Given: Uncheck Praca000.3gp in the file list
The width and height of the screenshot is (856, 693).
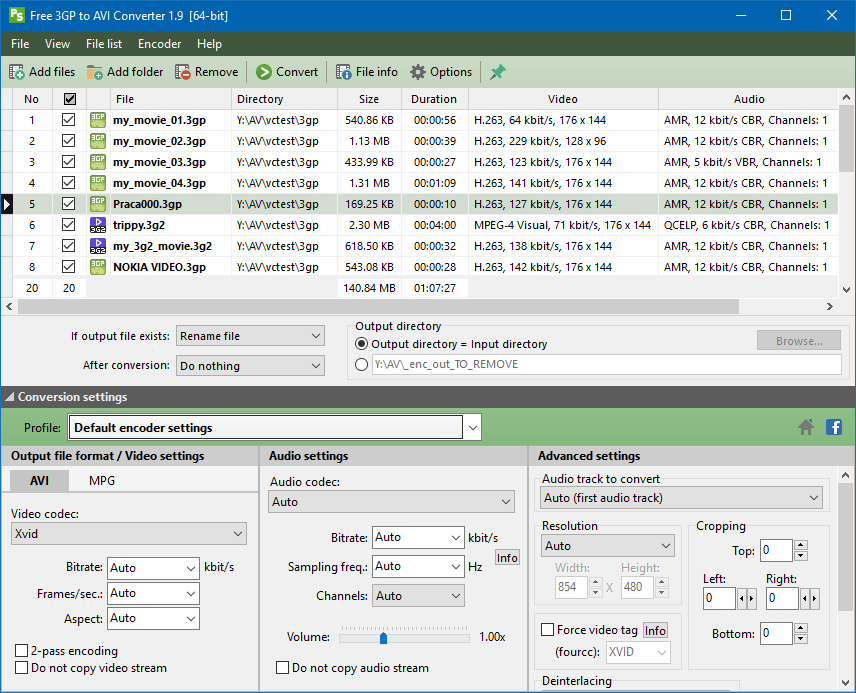Looking at the screenshot, I should coord(68,204).
